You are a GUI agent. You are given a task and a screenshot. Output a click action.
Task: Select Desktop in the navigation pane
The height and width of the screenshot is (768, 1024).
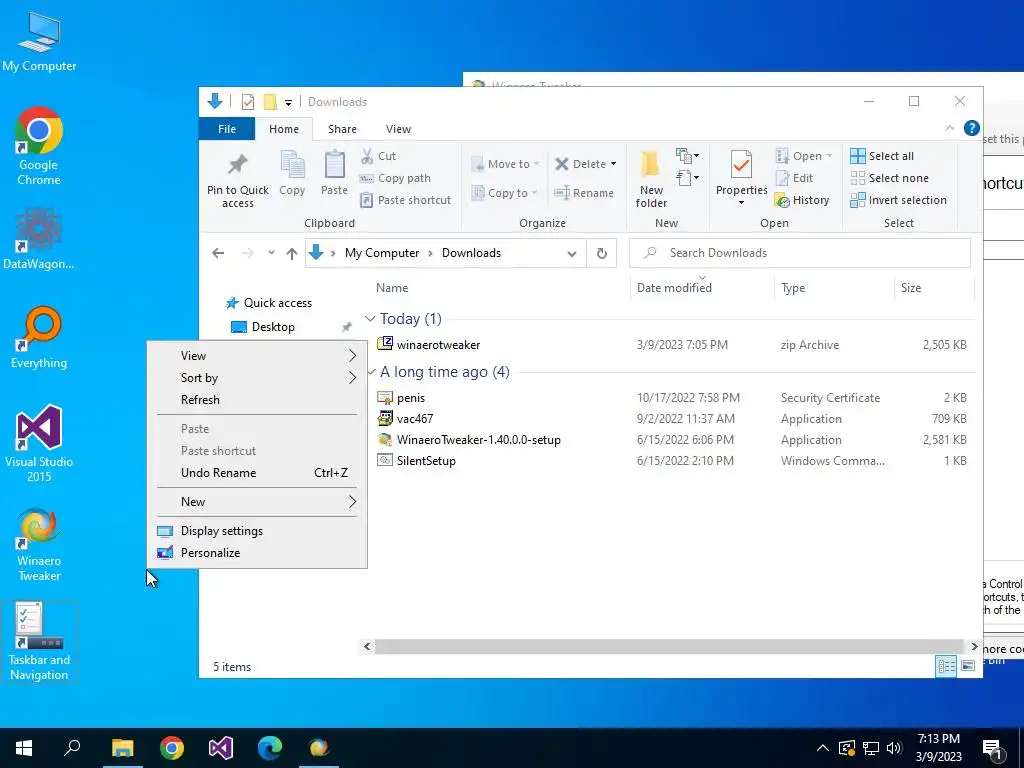tap(273, 327)
